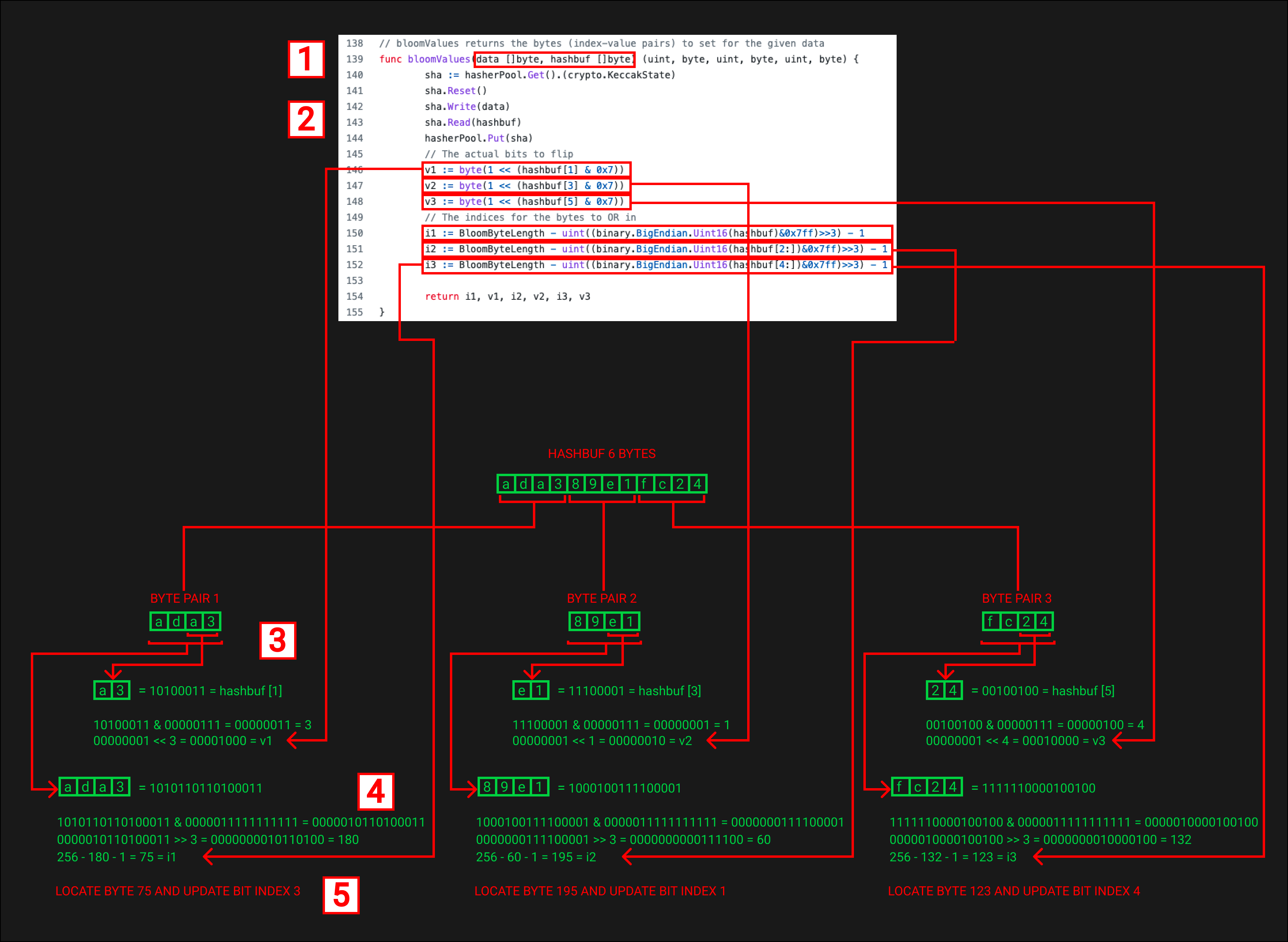Click the highlighted function parameters data []byte box
The image size is (1288, 942).
coord(554,59)
